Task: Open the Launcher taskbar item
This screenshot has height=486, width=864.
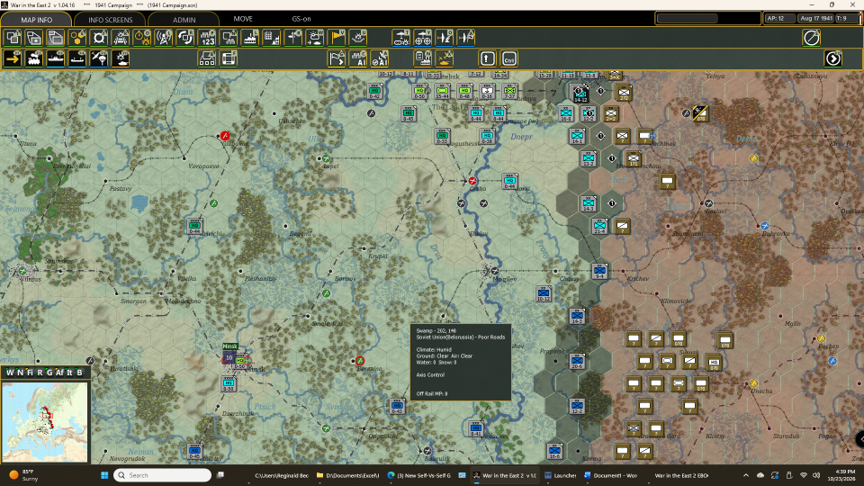Action: pyautogui.click(x=560, y=475)
